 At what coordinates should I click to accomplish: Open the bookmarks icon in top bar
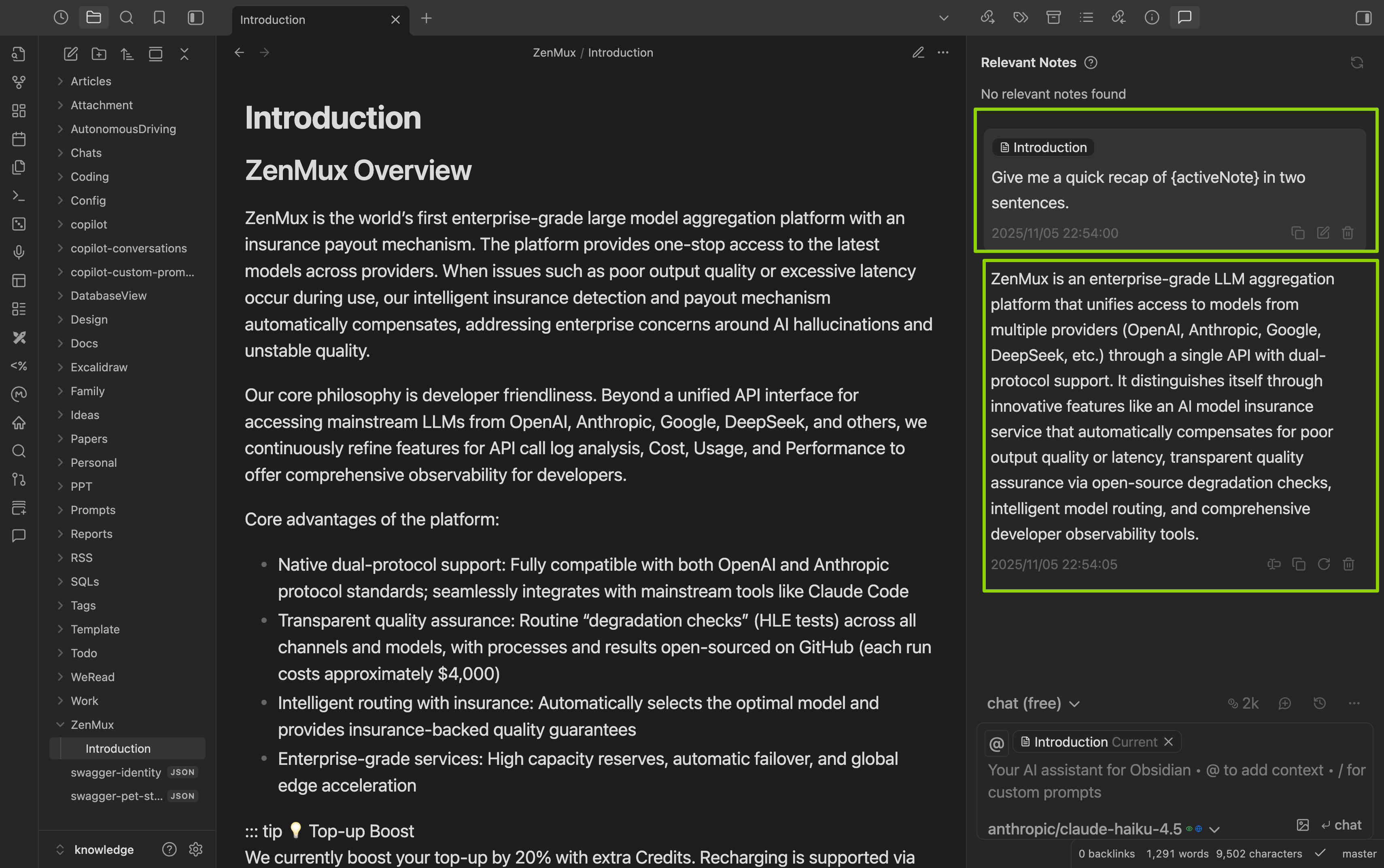(x=159, y=18)
